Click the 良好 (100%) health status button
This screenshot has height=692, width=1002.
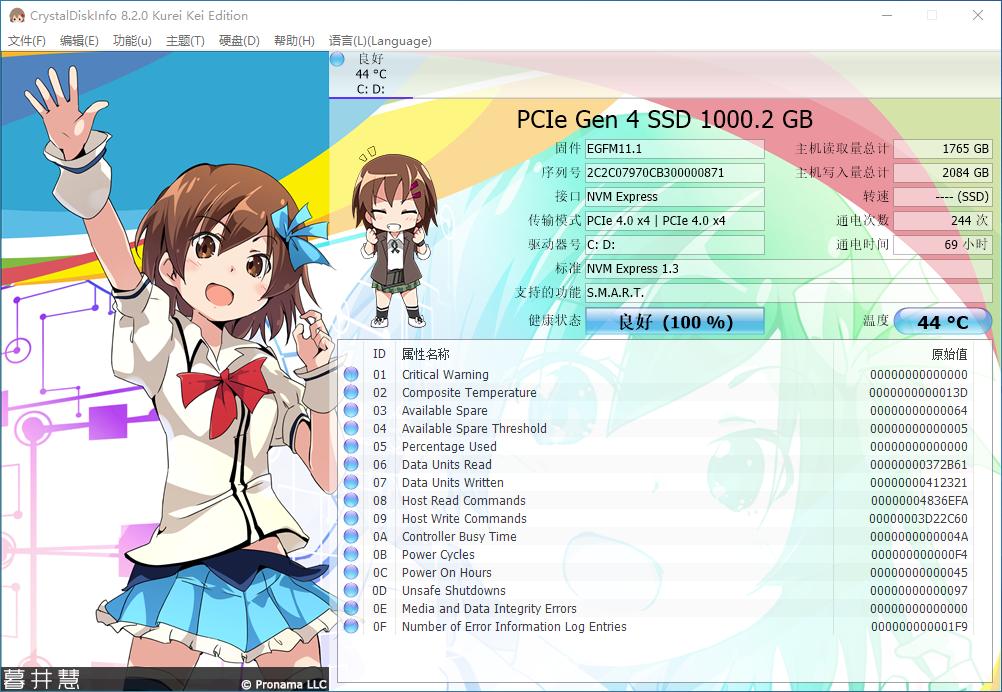click(x=674, y=321)
